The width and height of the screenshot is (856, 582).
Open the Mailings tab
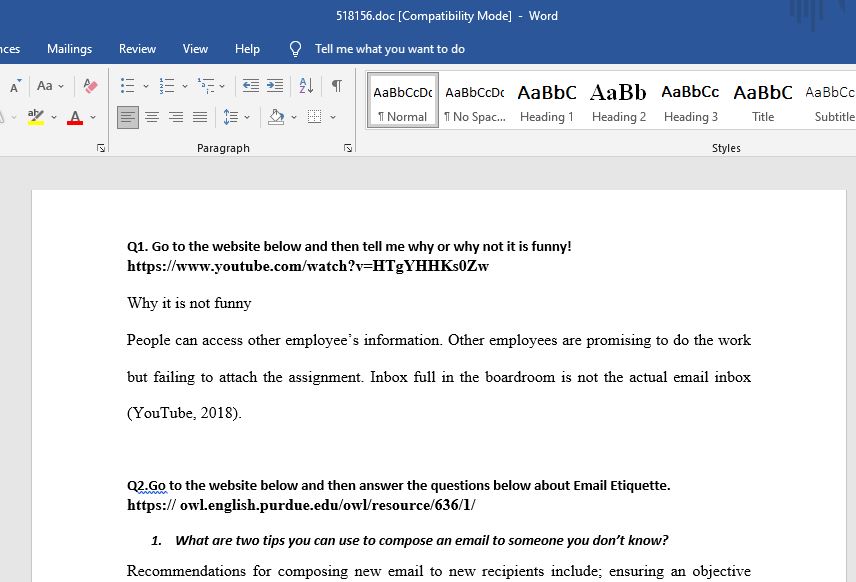69,49
